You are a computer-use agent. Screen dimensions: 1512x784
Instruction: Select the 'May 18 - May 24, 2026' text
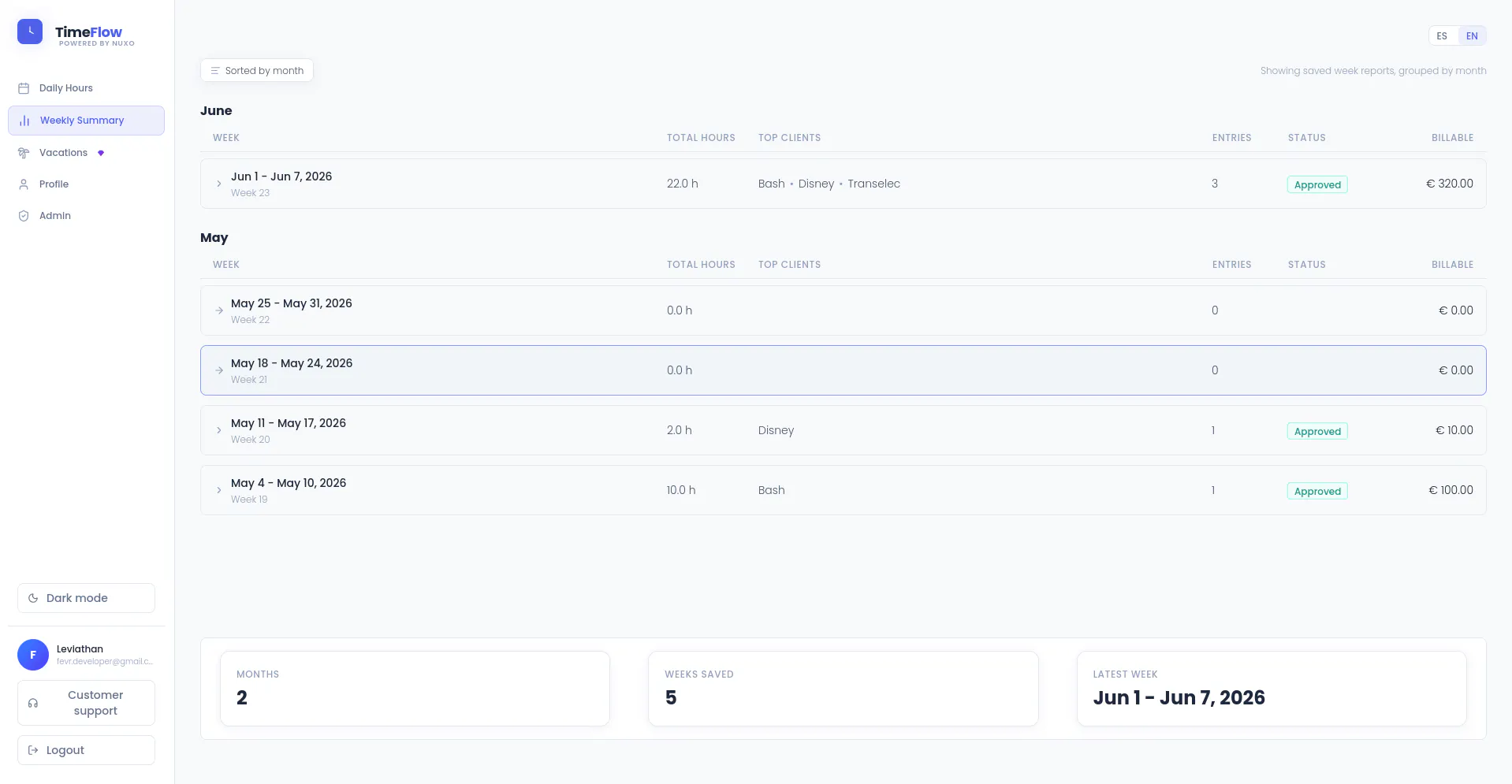click(x=292, y=363)
